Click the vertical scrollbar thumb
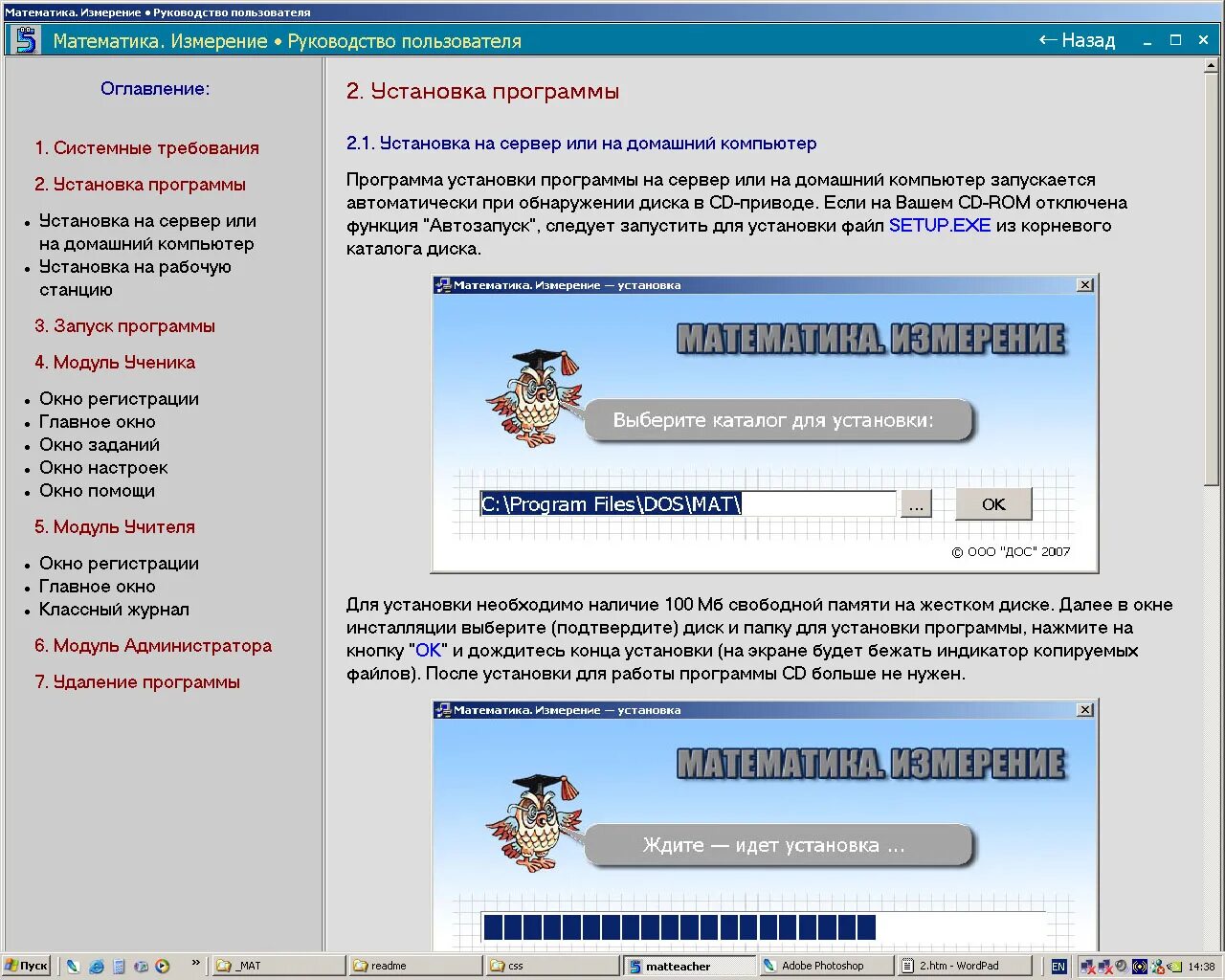This screenshot has height=980, width=1225. coord(1211,280)
